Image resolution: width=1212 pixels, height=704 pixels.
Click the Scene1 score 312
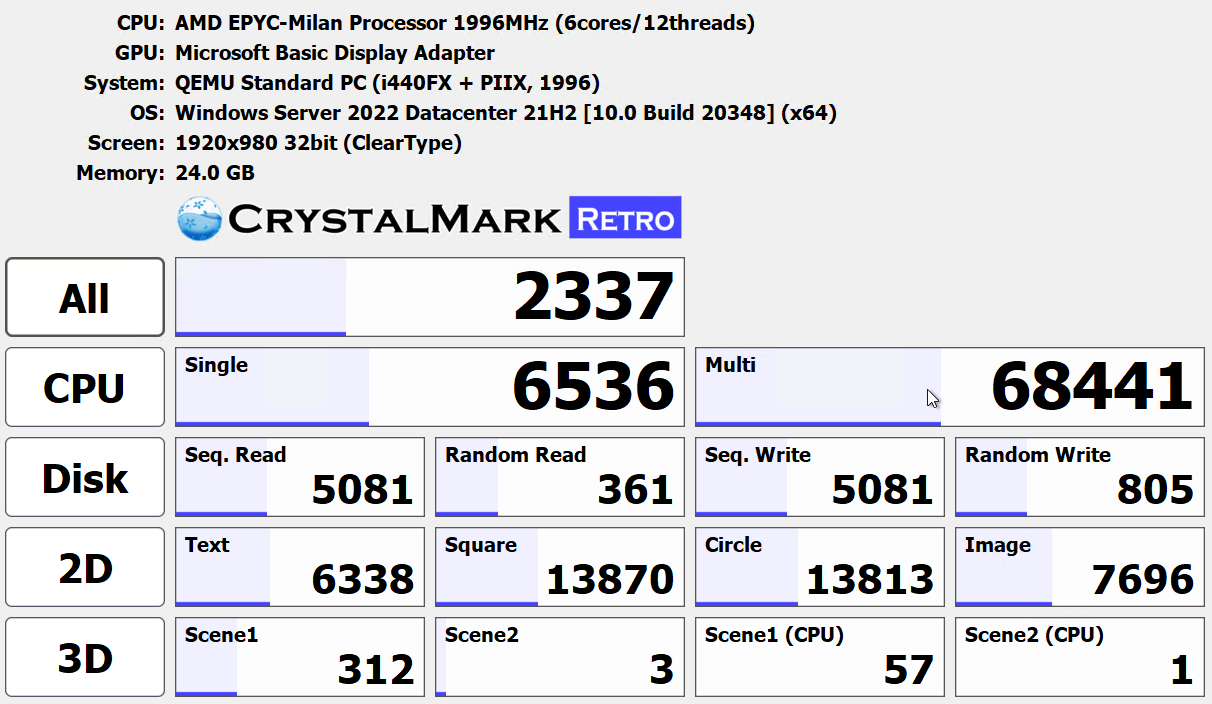[300, 657]
